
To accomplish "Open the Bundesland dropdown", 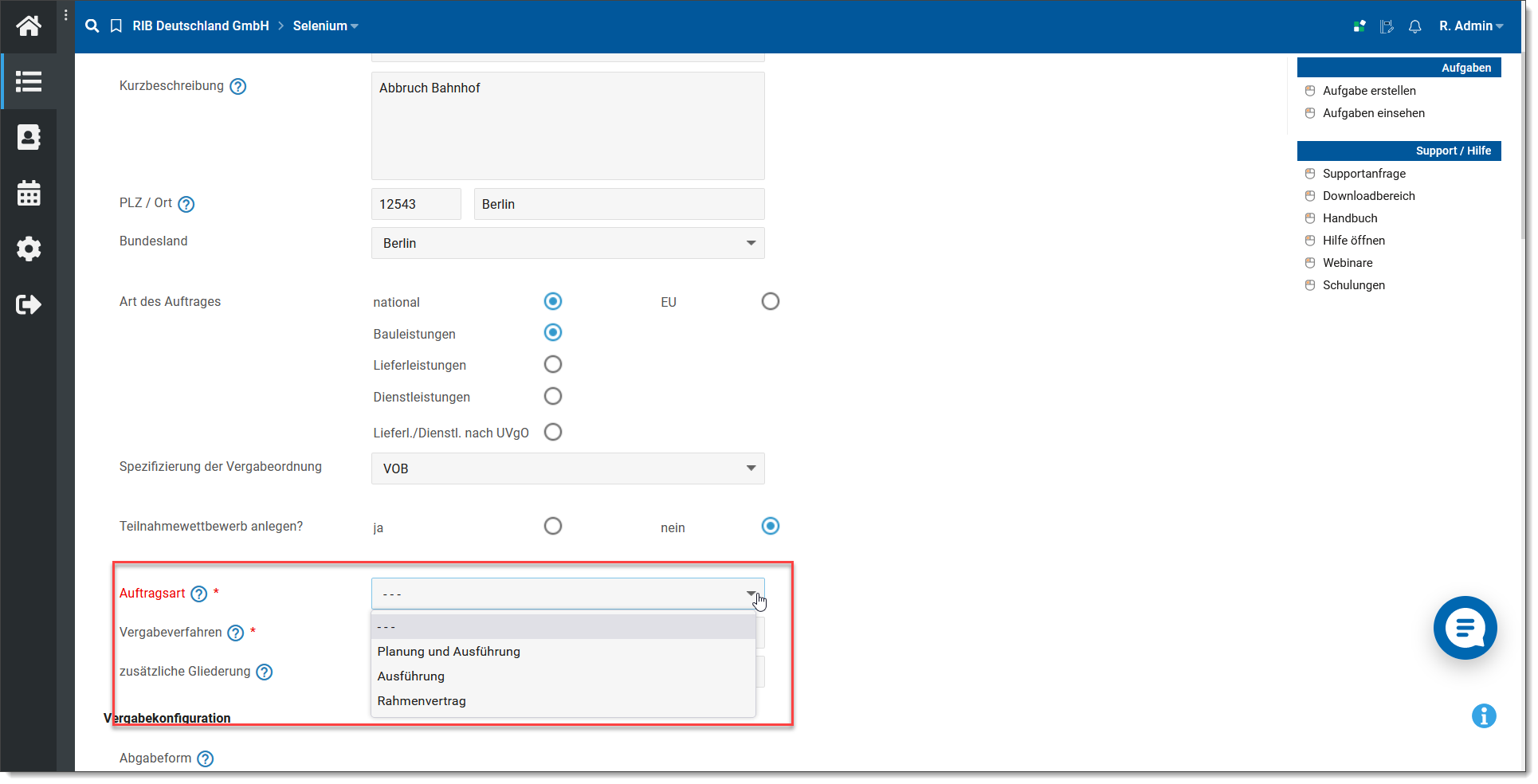I will pyautogui.click(x=568, y=243).
